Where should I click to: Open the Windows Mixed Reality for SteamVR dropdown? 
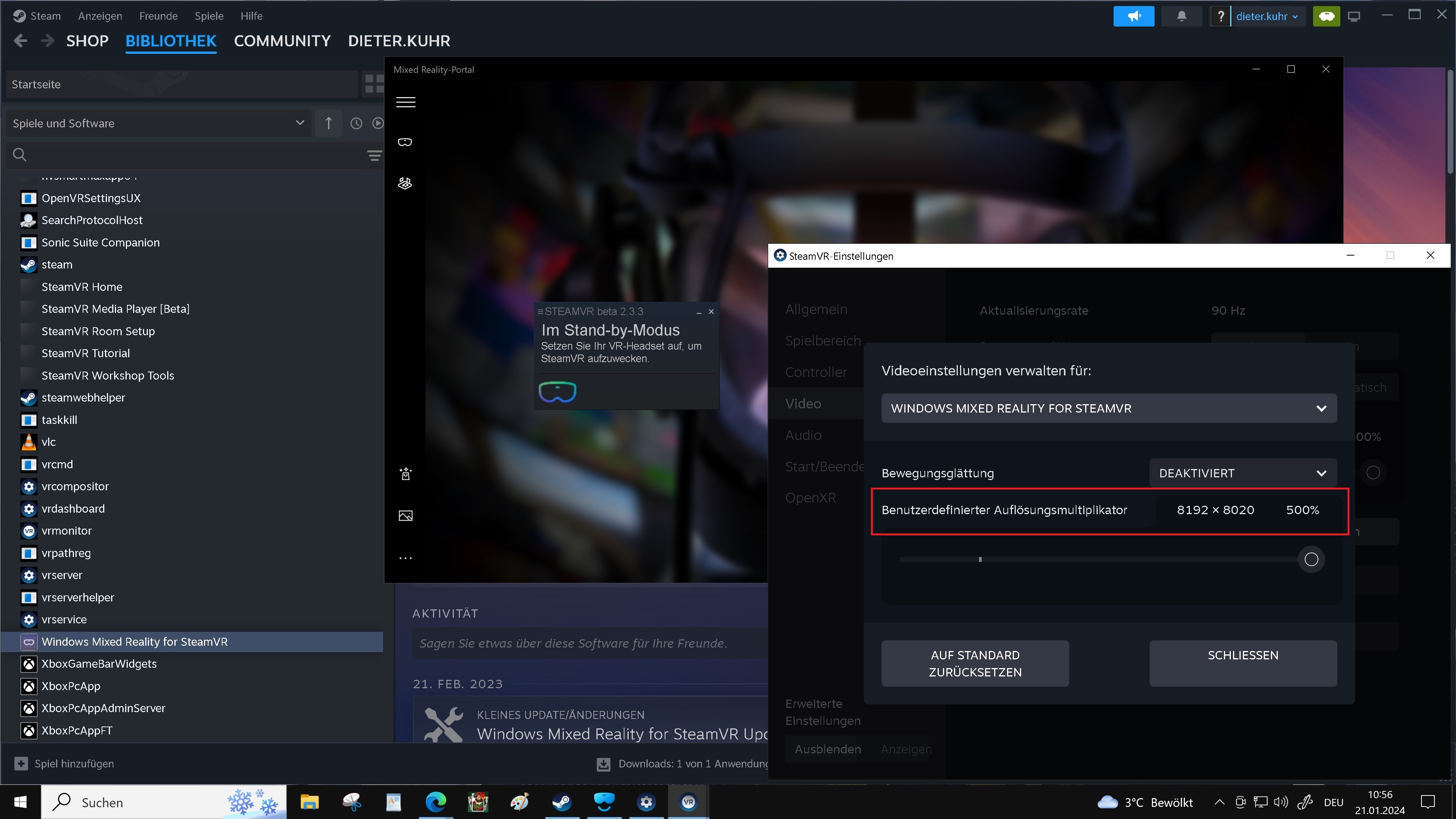pyautogui.click(x=1109, y=408)
